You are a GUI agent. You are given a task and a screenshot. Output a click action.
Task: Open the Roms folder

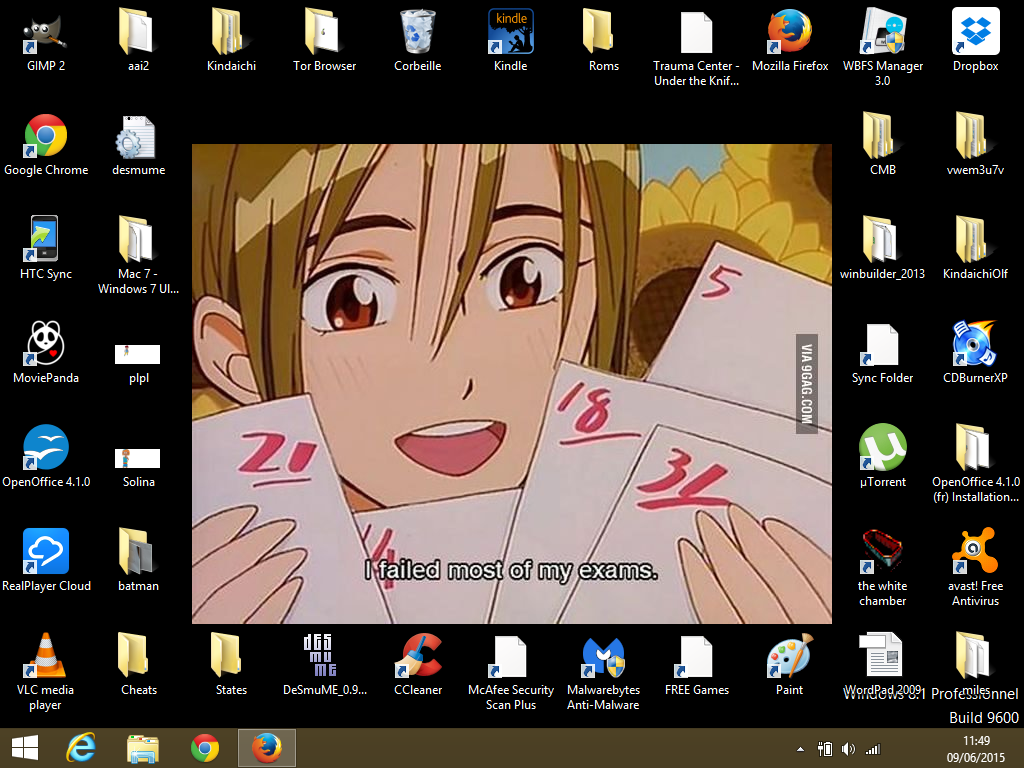click(603, 33)
